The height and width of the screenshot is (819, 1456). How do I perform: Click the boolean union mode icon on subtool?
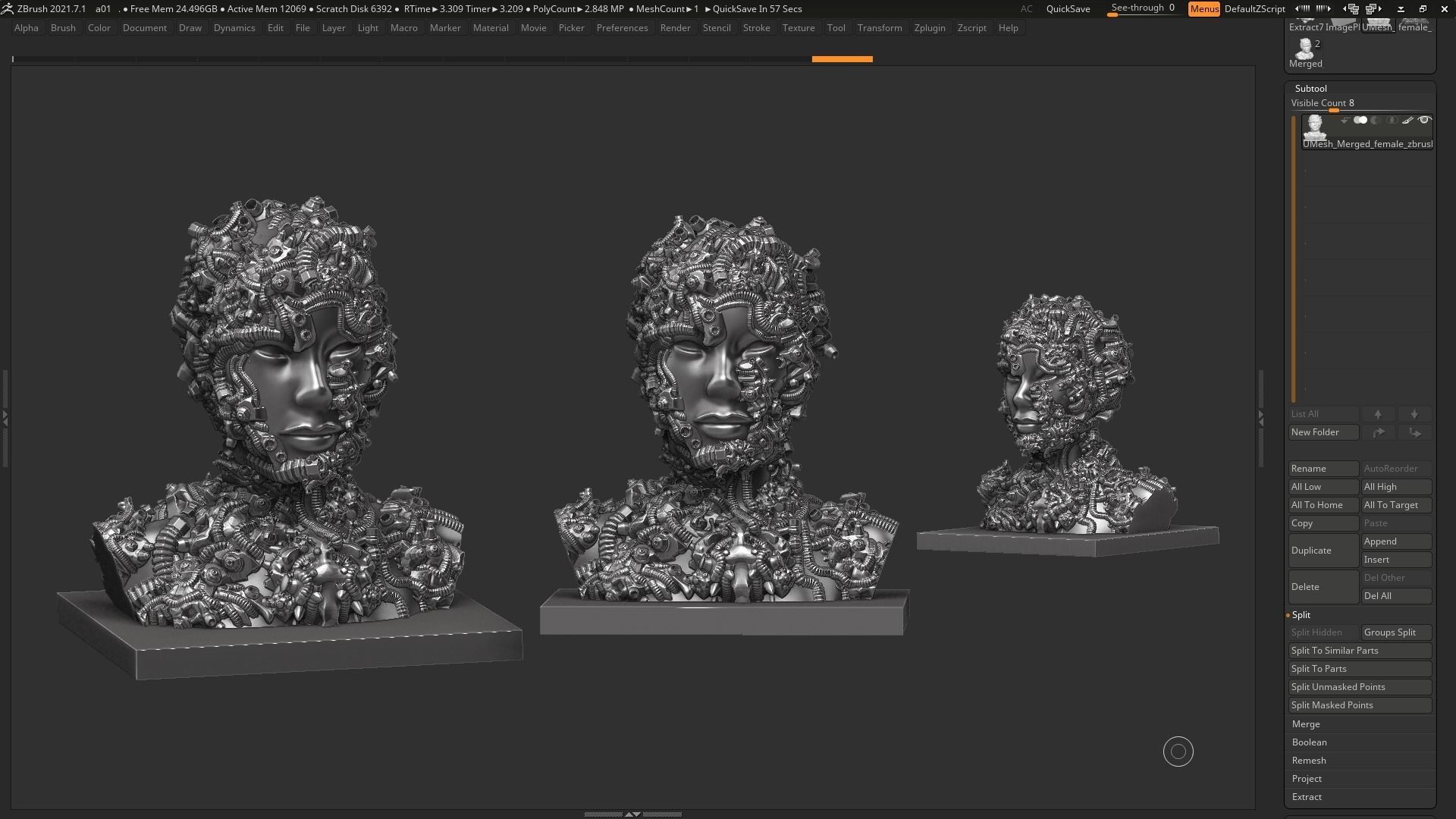pos(1360,120)
